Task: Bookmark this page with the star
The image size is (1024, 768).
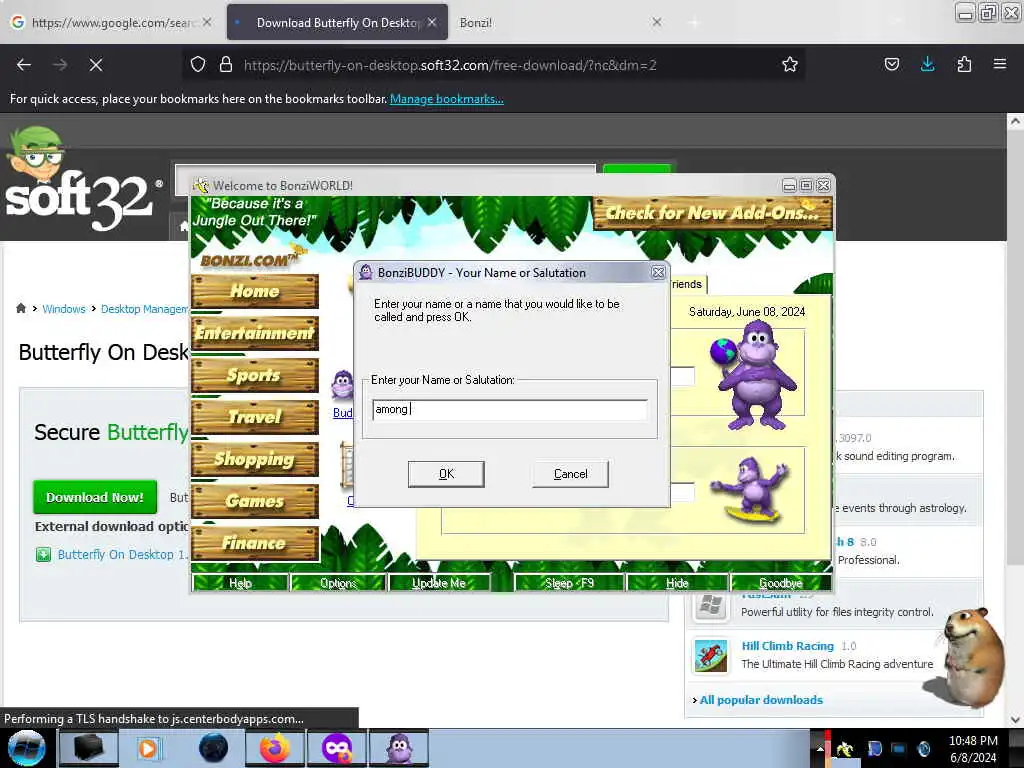Action: pyautogui.click(x=790, y=65)
